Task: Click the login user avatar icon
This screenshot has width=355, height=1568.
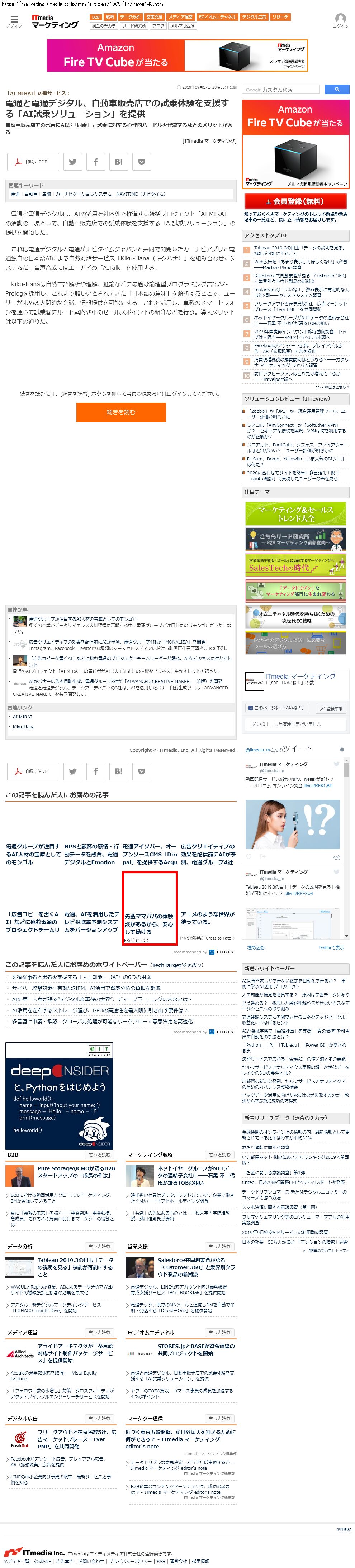Action: (x=340, y=20)
